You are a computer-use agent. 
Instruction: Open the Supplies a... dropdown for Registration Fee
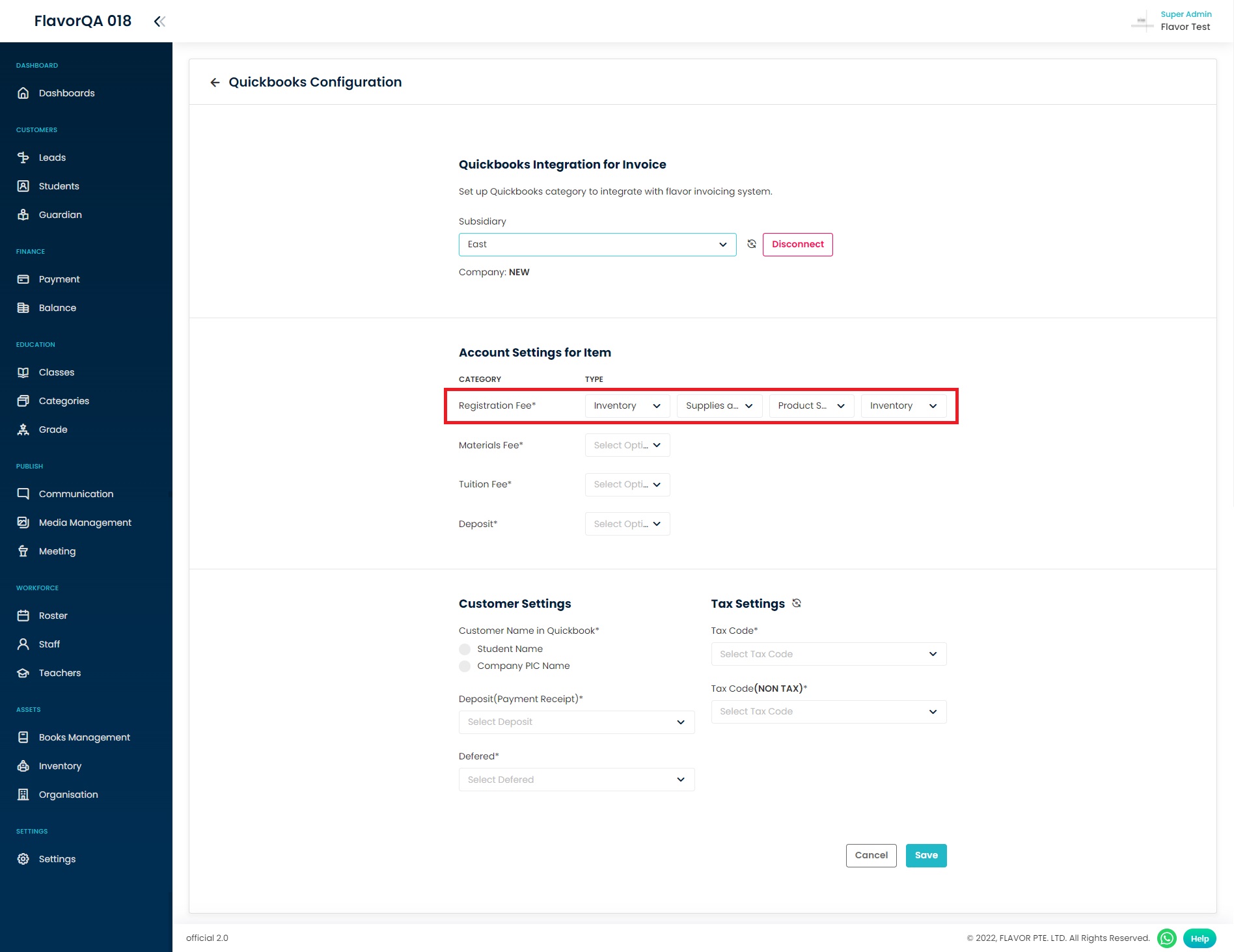point(720,406)
